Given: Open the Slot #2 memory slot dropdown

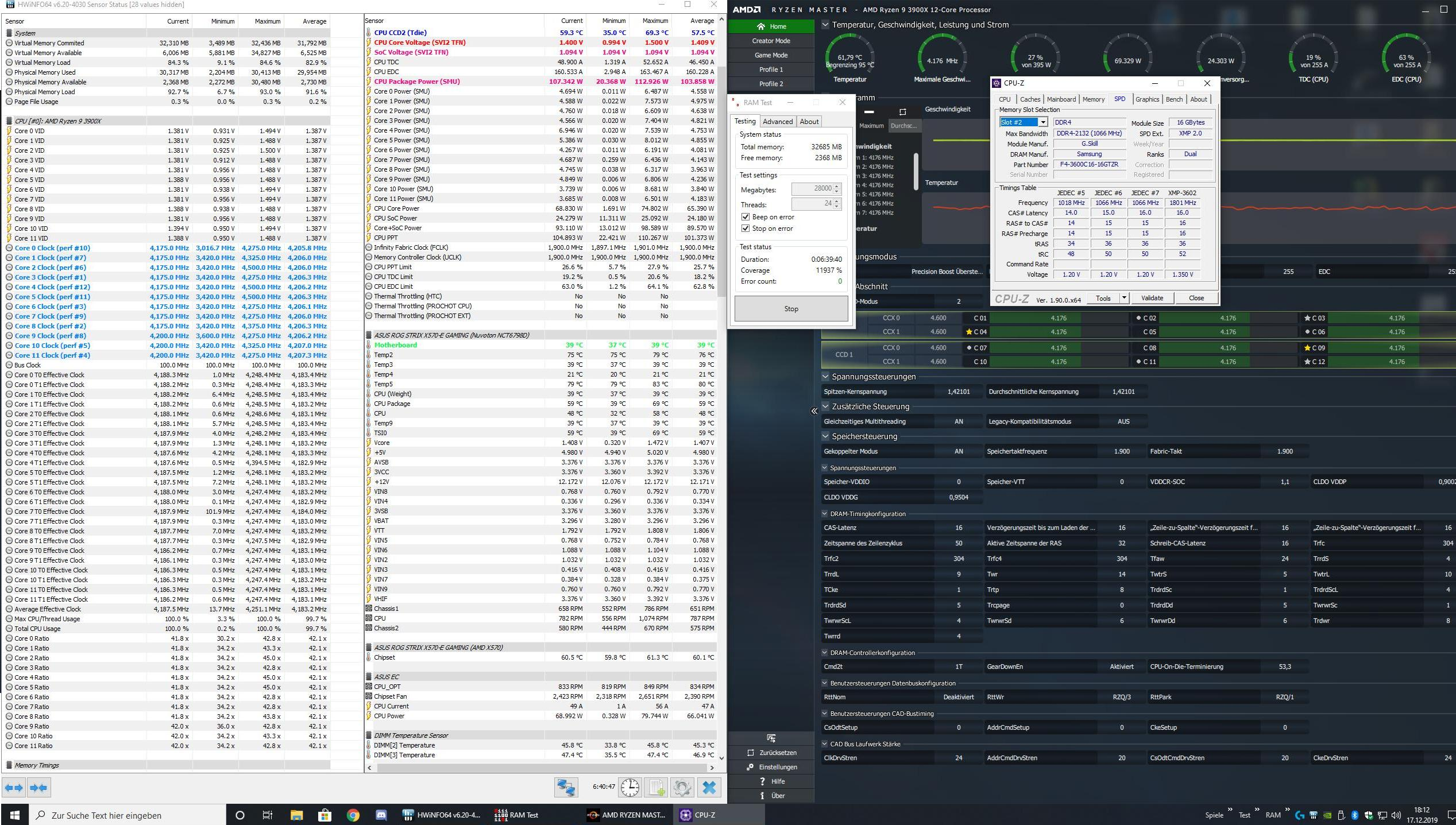Looking at the screenshot, I should click(x=1043, y=122).
